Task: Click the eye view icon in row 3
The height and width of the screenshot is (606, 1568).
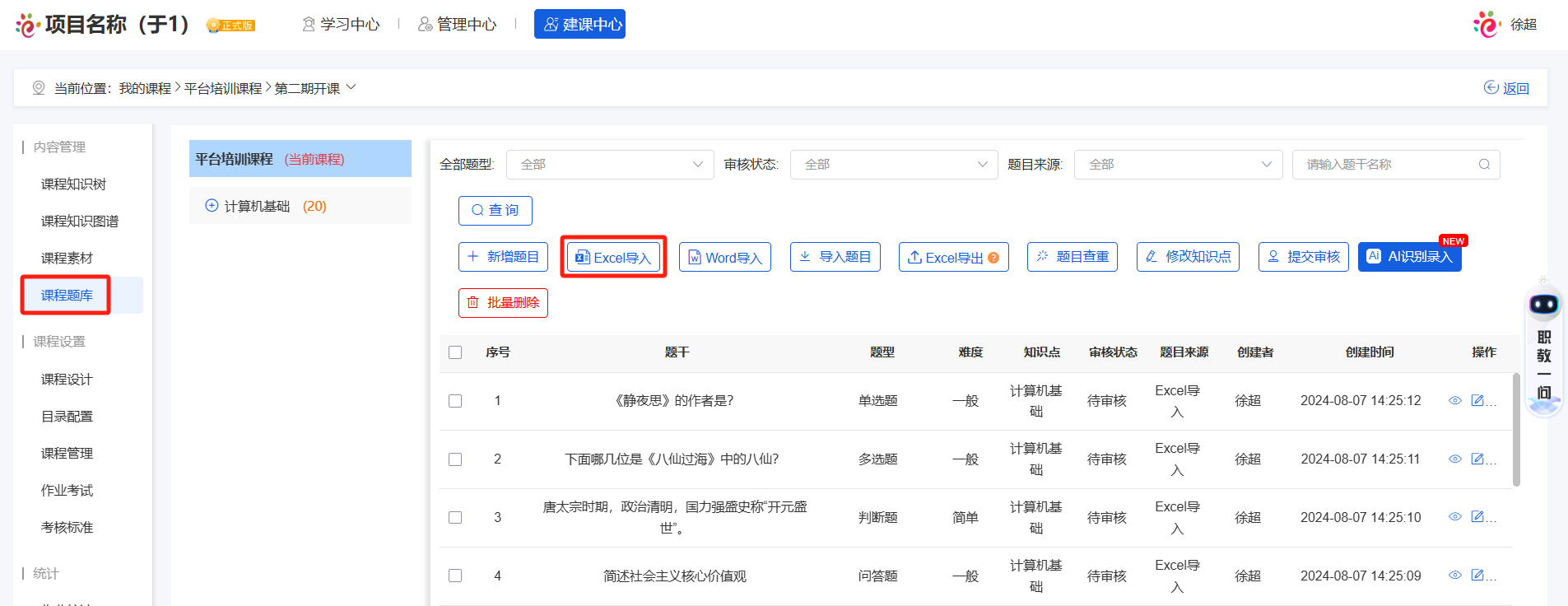Action: click(1454, 517)
